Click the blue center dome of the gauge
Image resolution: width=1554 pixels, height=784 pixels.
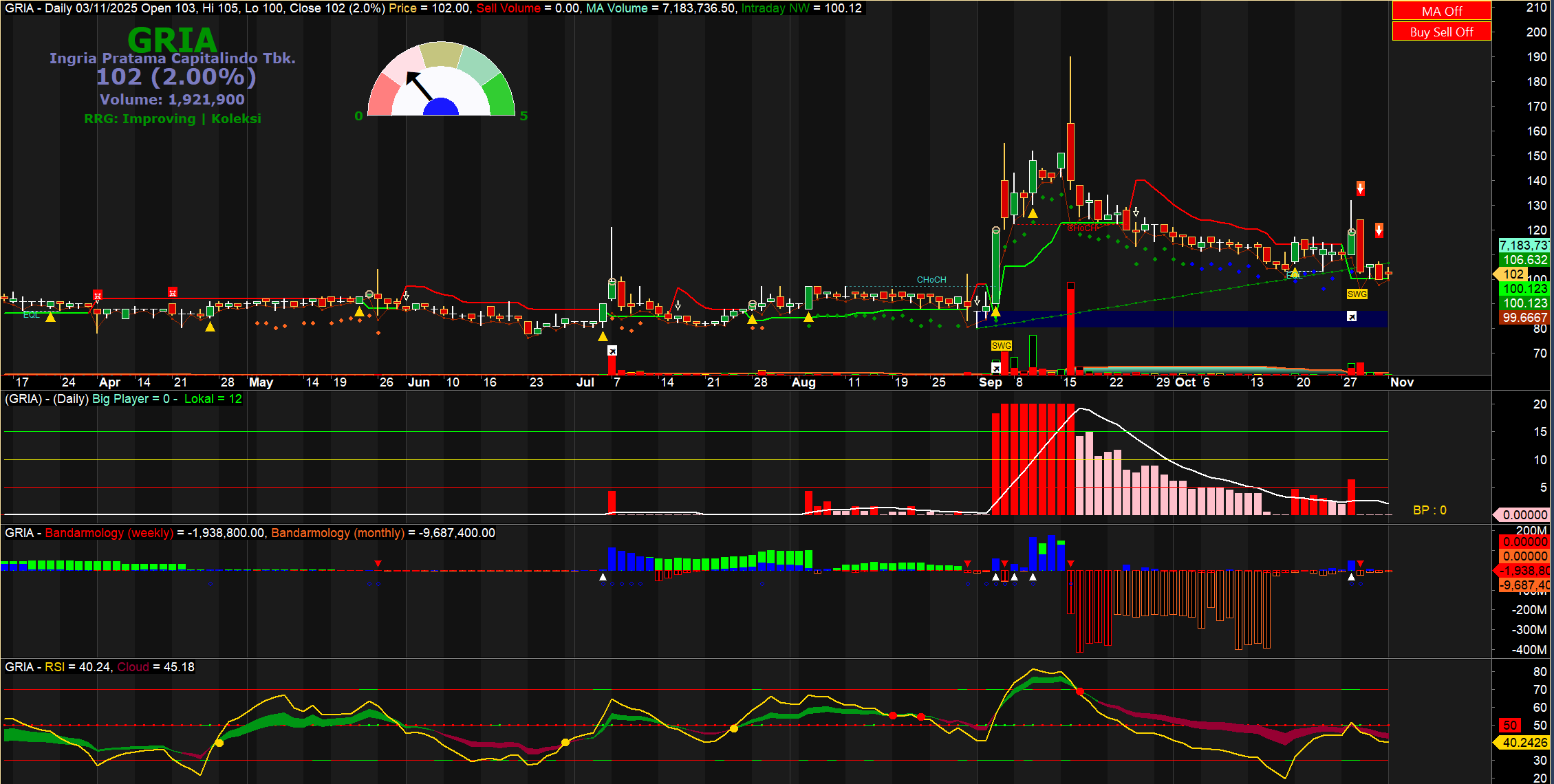click(x=441, y=107)
